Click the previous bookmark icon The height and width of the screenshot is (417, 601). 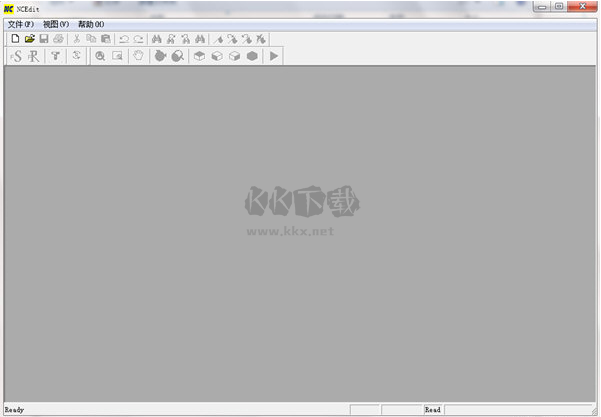click(x=246, y=39)
